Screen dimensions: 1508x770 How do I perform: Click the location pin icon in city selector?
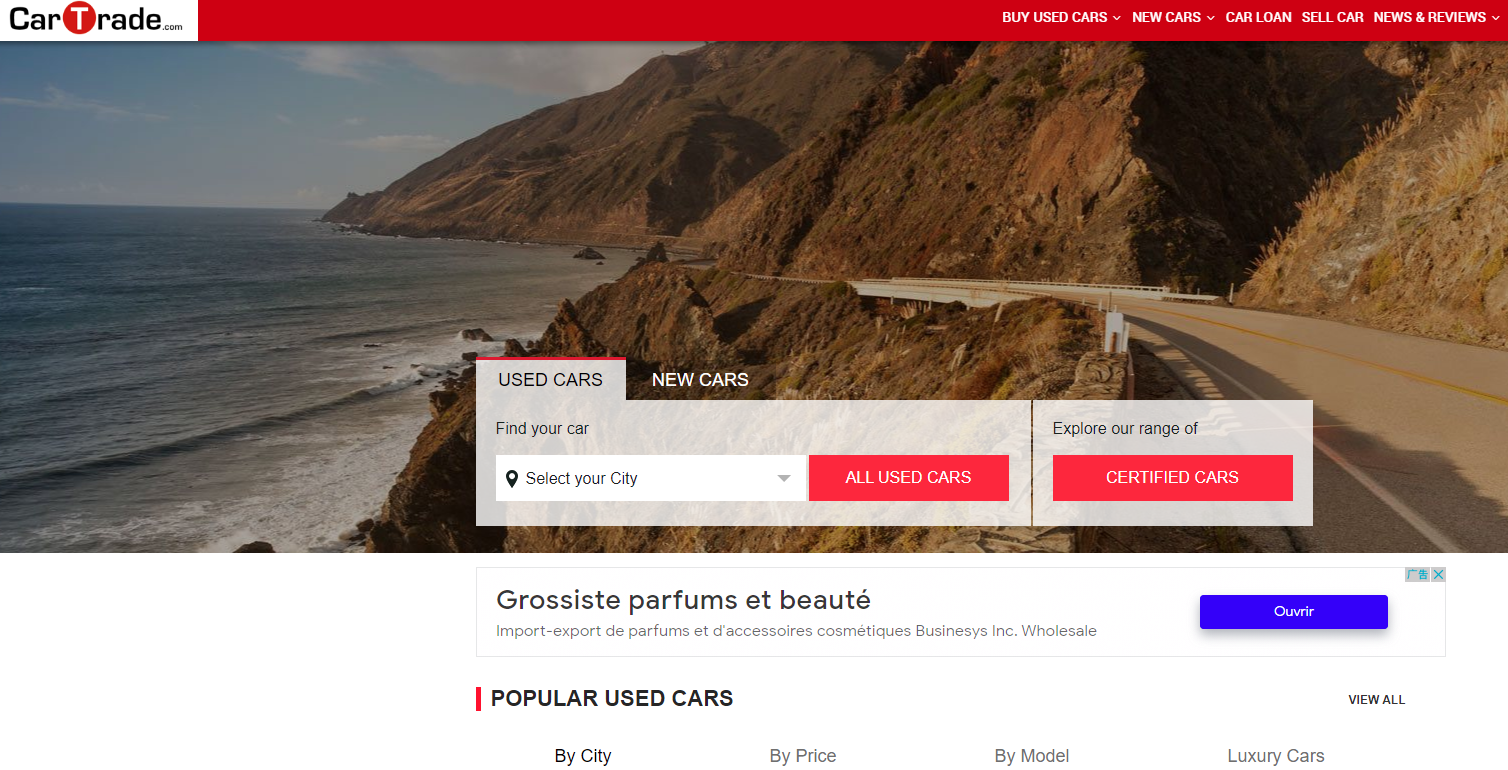coord(512,479)
